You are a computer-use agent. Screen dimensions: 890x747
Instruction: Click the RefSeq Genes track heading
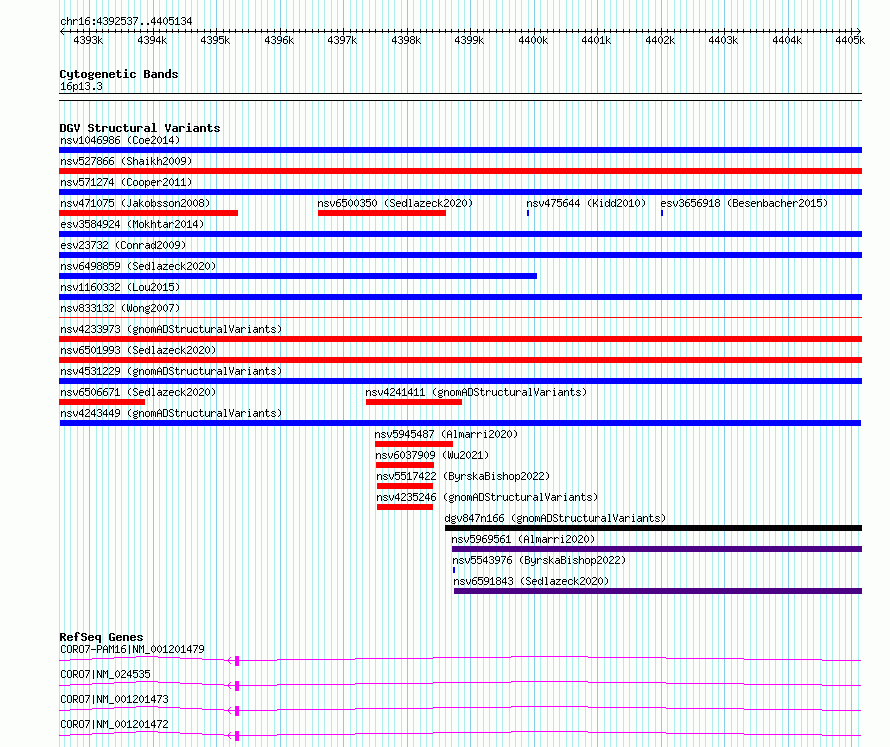tap(101, 637)
